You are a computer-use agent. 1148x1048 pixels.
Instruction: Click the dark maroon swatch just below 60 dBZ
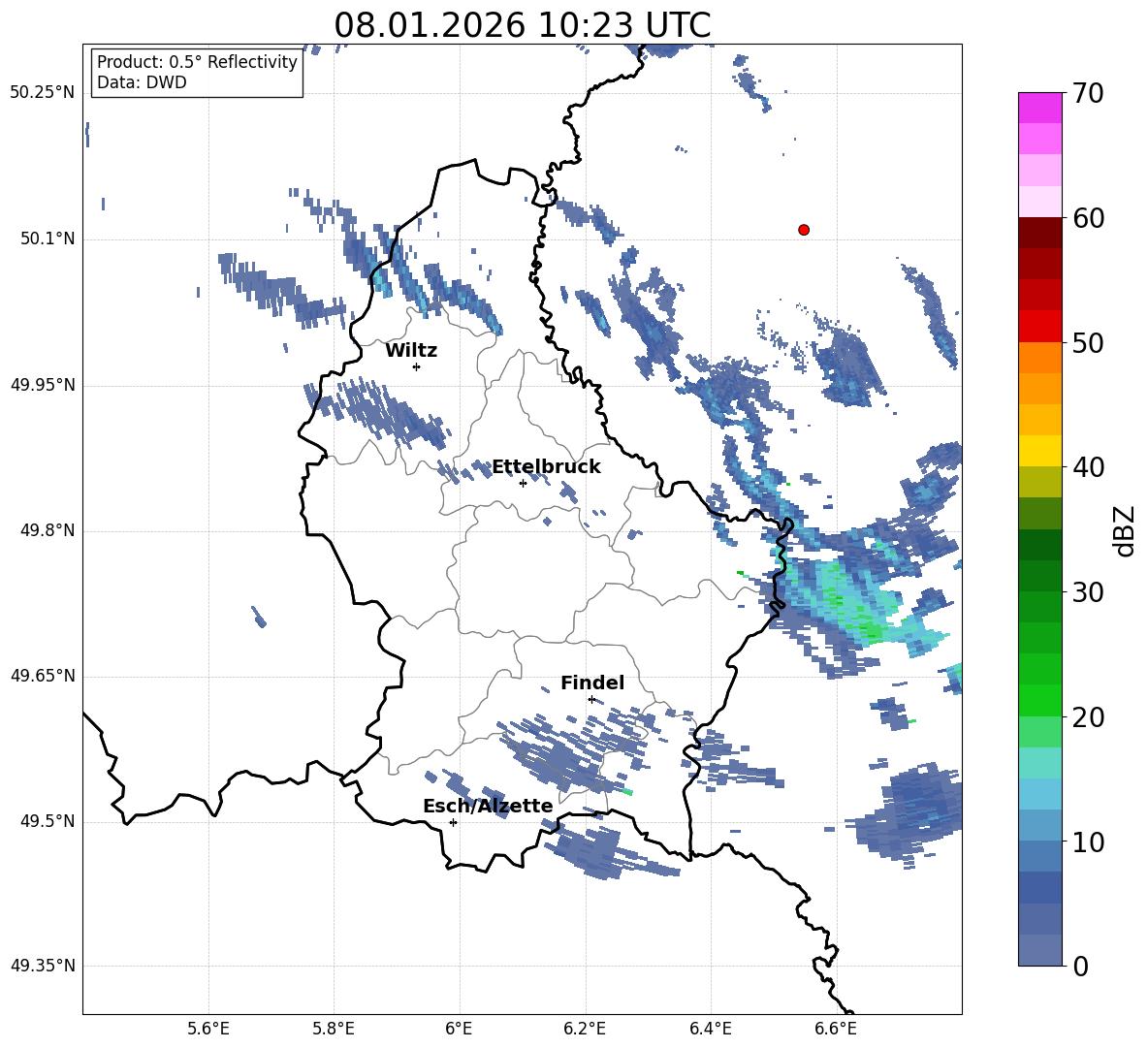pyautogui.click(x=1039, y=233)
